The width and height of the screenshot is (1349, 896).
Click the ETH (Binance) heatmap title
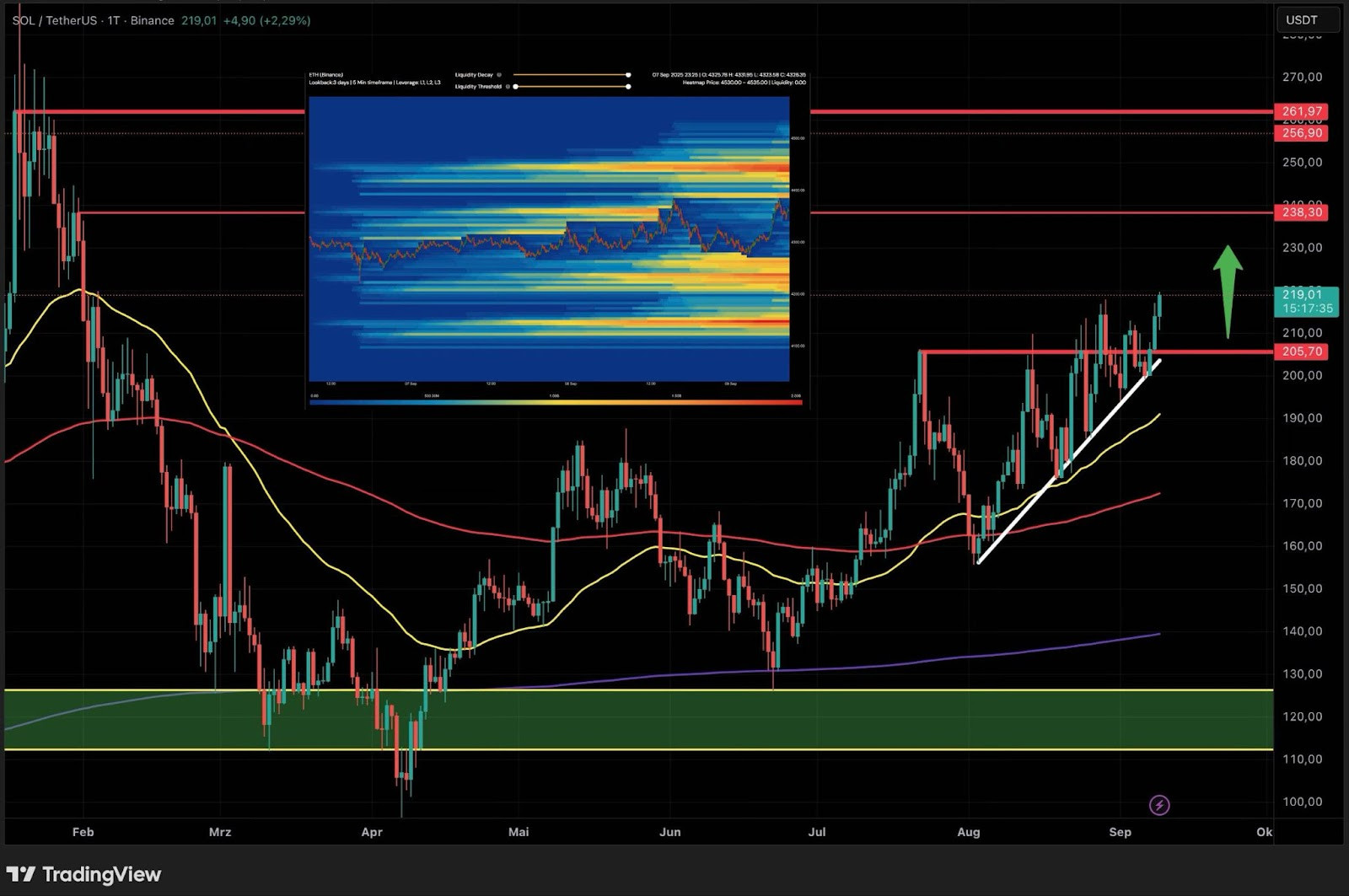(325, 75)
